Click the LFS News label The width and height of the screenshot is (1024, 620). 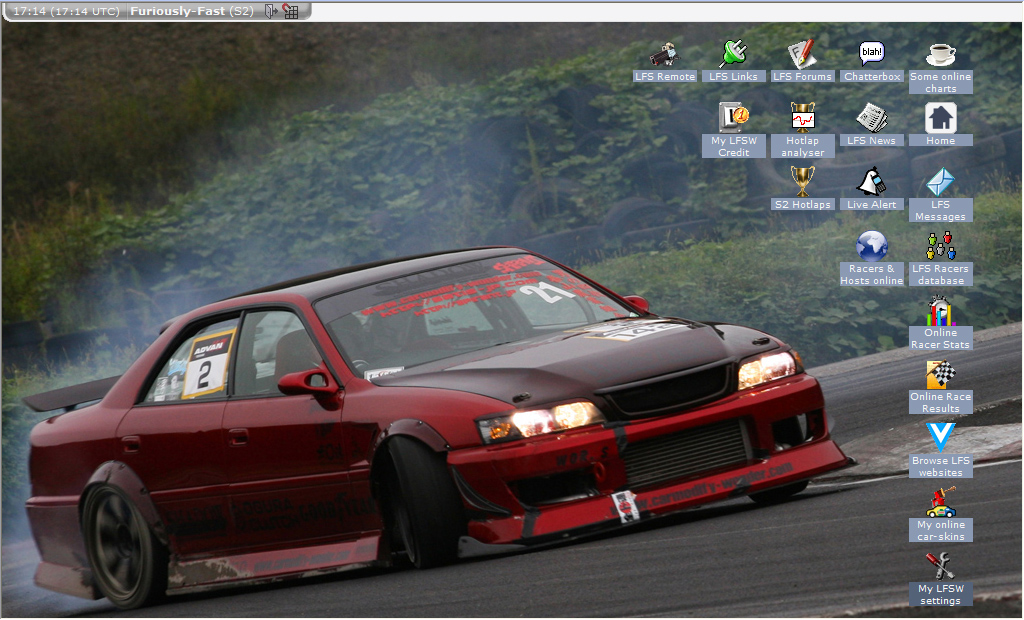(x=872, y=140)
